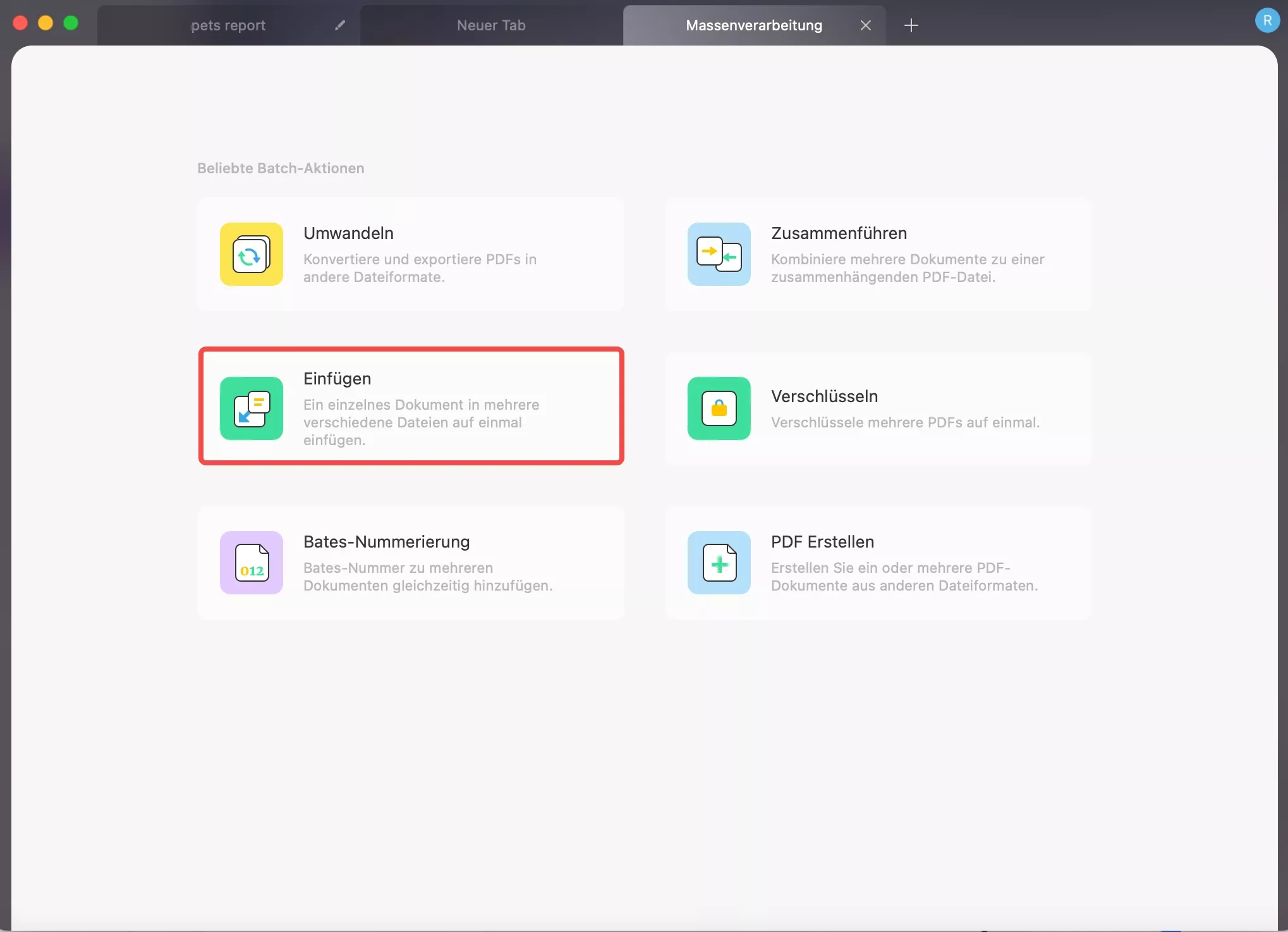Open the Einfügen batch action title
Image resolution: width=1288 pixels, height=932 pixels.
[x=337, y=379]
